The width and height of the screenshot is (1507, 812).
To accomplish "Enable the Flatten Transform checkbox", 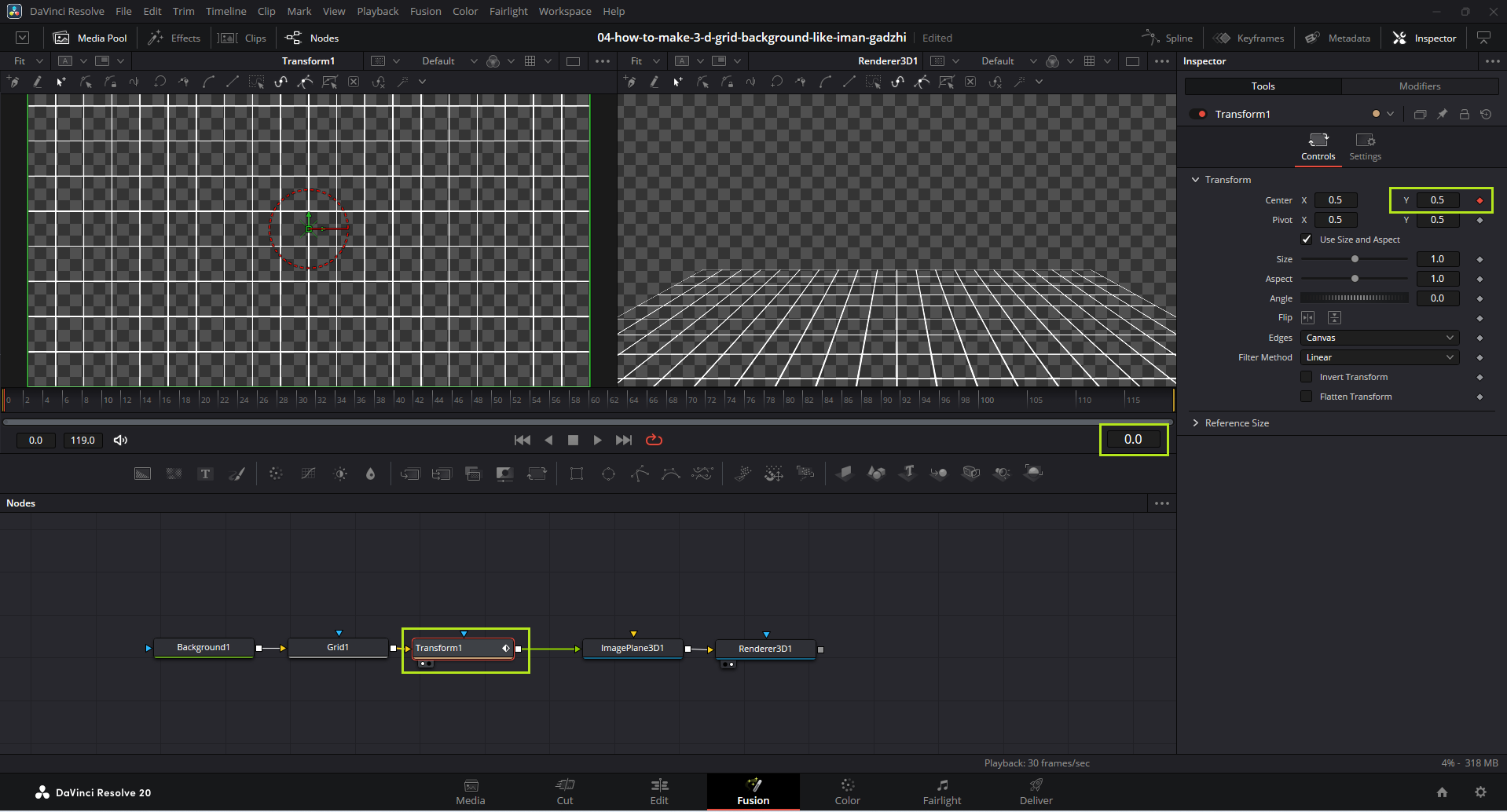I will click(x=1307, y=397).
